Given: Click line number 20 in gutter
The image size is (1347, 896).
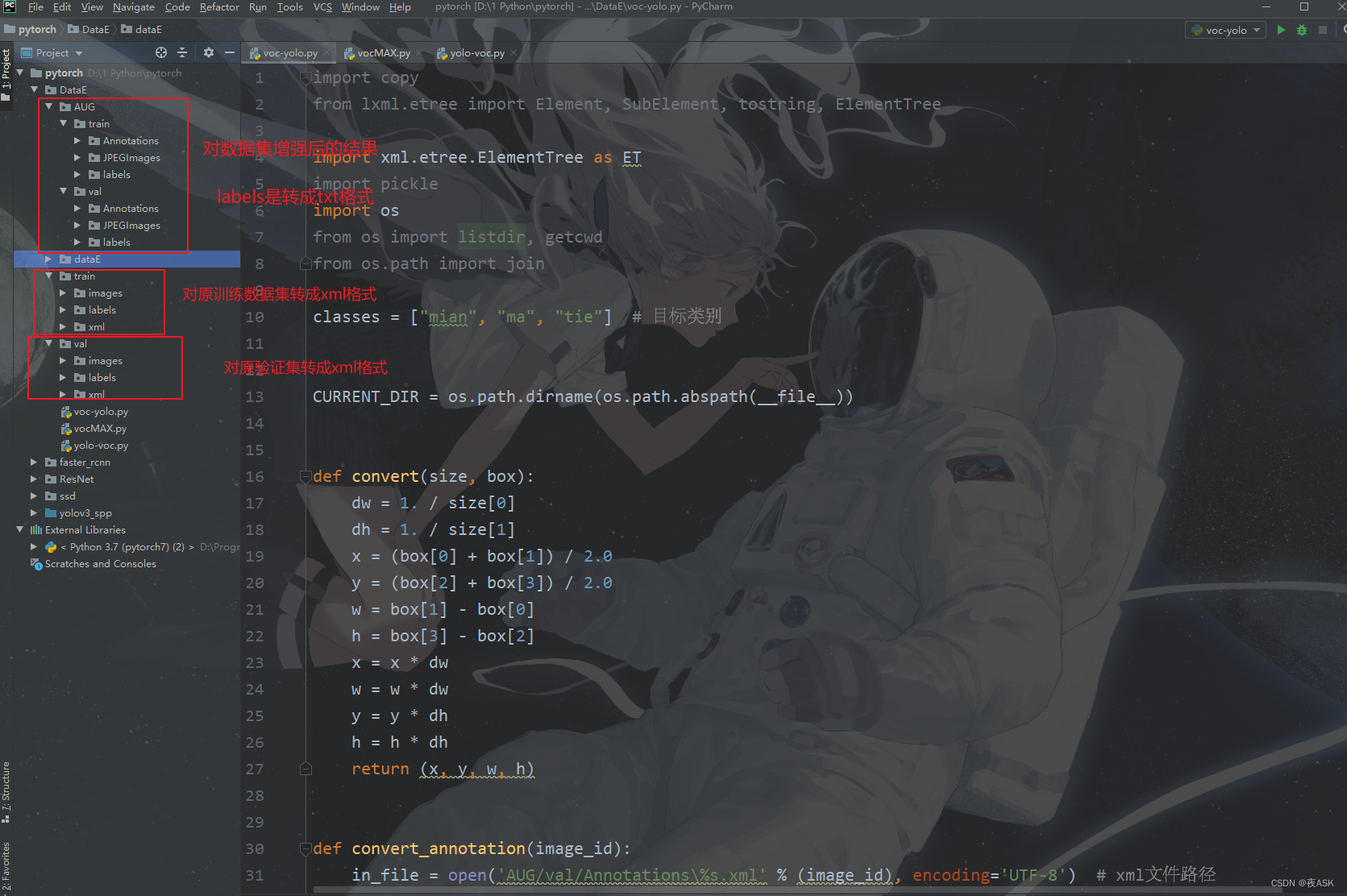Looking at the screenshot, I should (255, 583).
